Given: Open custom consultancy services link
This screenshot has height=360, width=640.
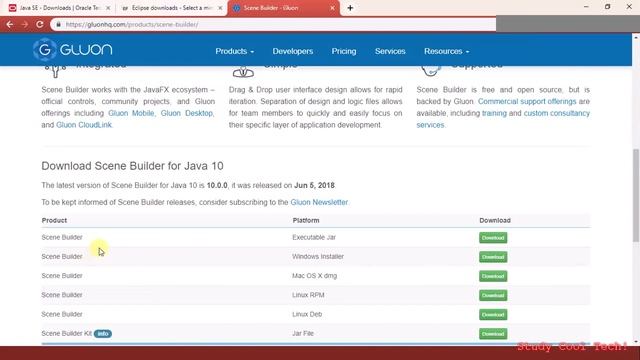Looking at the screenshot, I should pos(557,113).
